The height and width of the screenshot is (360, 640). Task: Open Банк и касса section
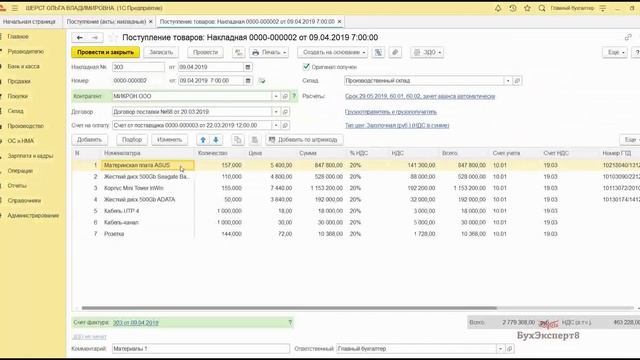[x=23, y=67]
